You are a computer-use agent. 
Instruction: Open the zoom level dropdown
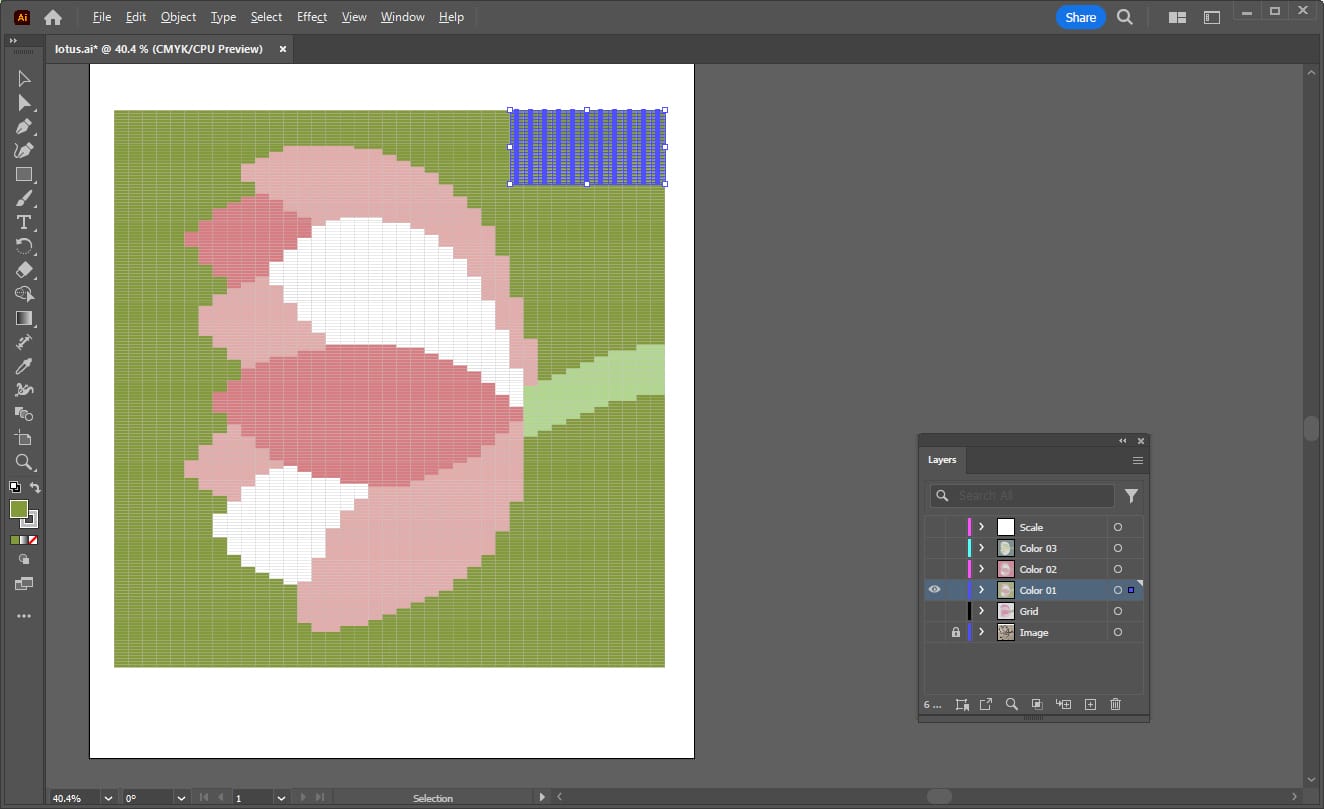pos(106,798)
